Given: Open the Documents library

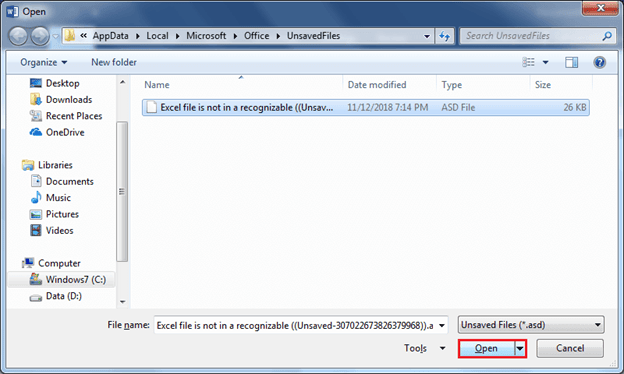Looking at the screenshot, I should [70, 181].
